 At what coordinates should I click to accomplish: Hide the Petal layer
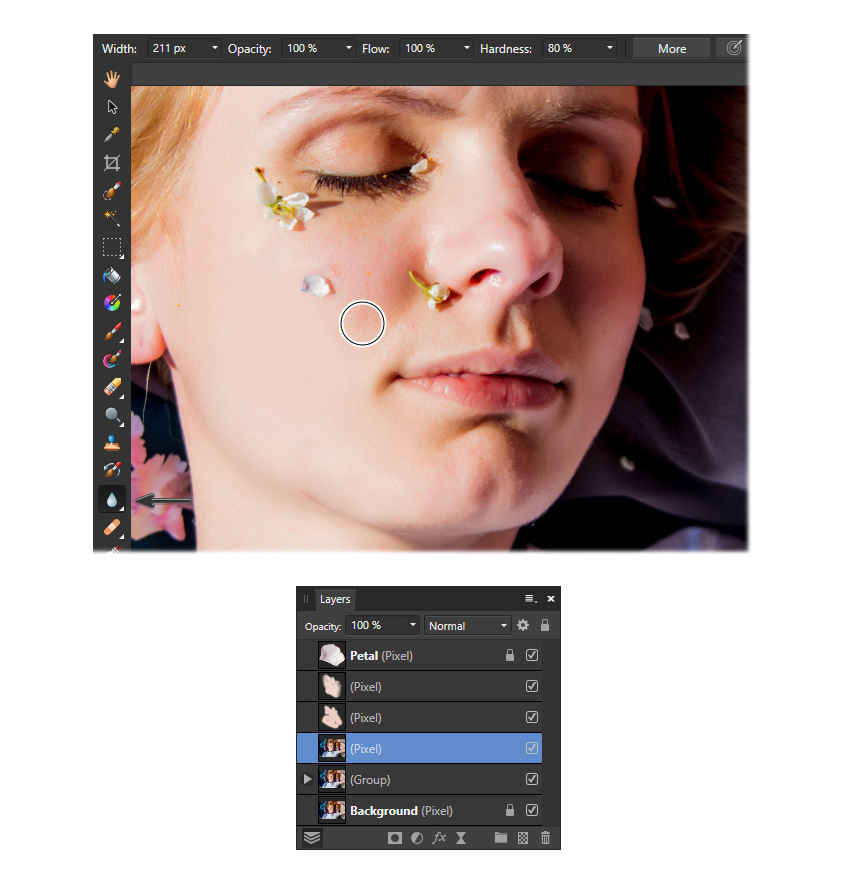(532, 655)
